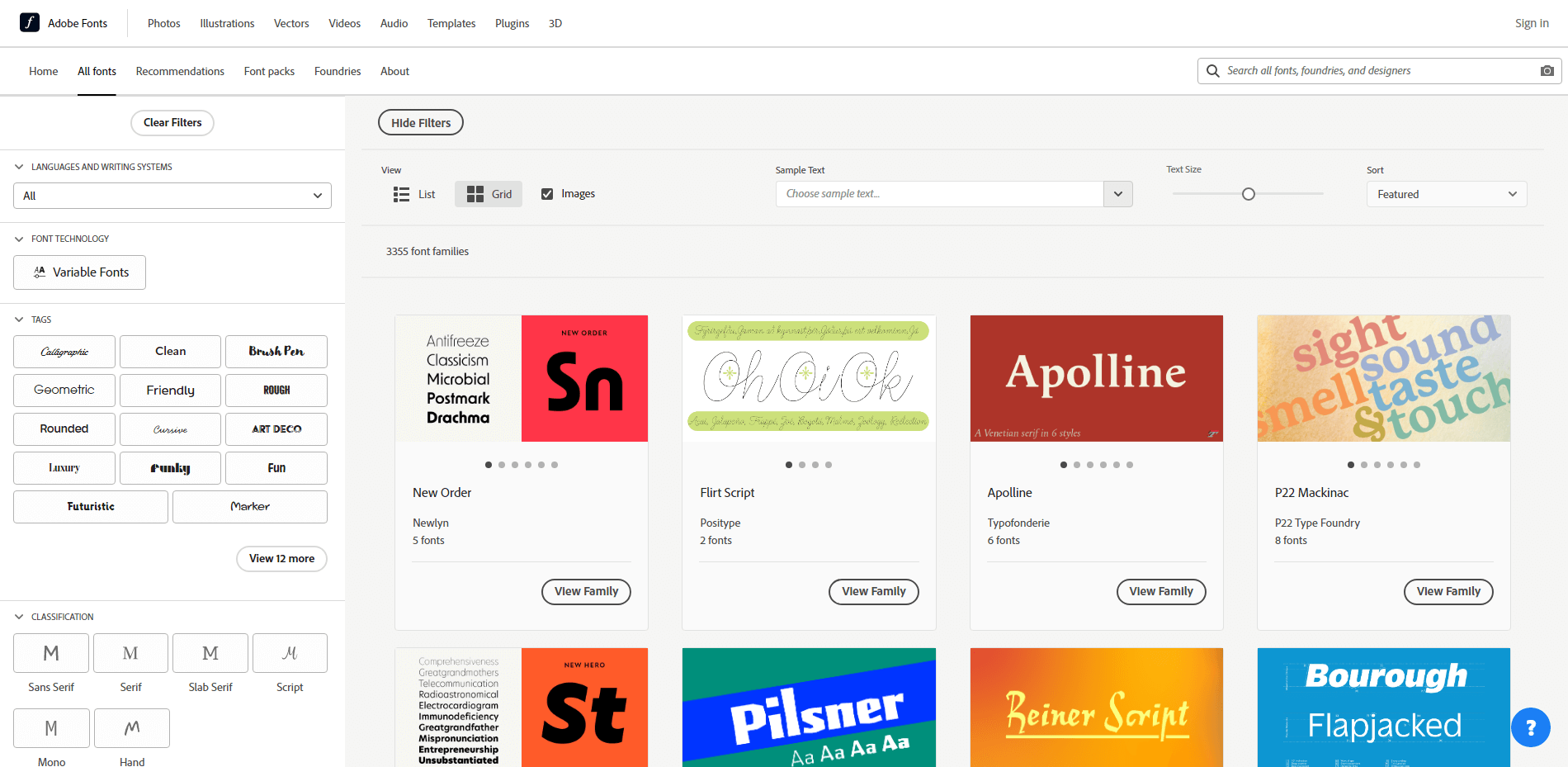The height and width of the screenshot is (767, 1568).
Task: Select Hand classification icon
Action: 132,728
